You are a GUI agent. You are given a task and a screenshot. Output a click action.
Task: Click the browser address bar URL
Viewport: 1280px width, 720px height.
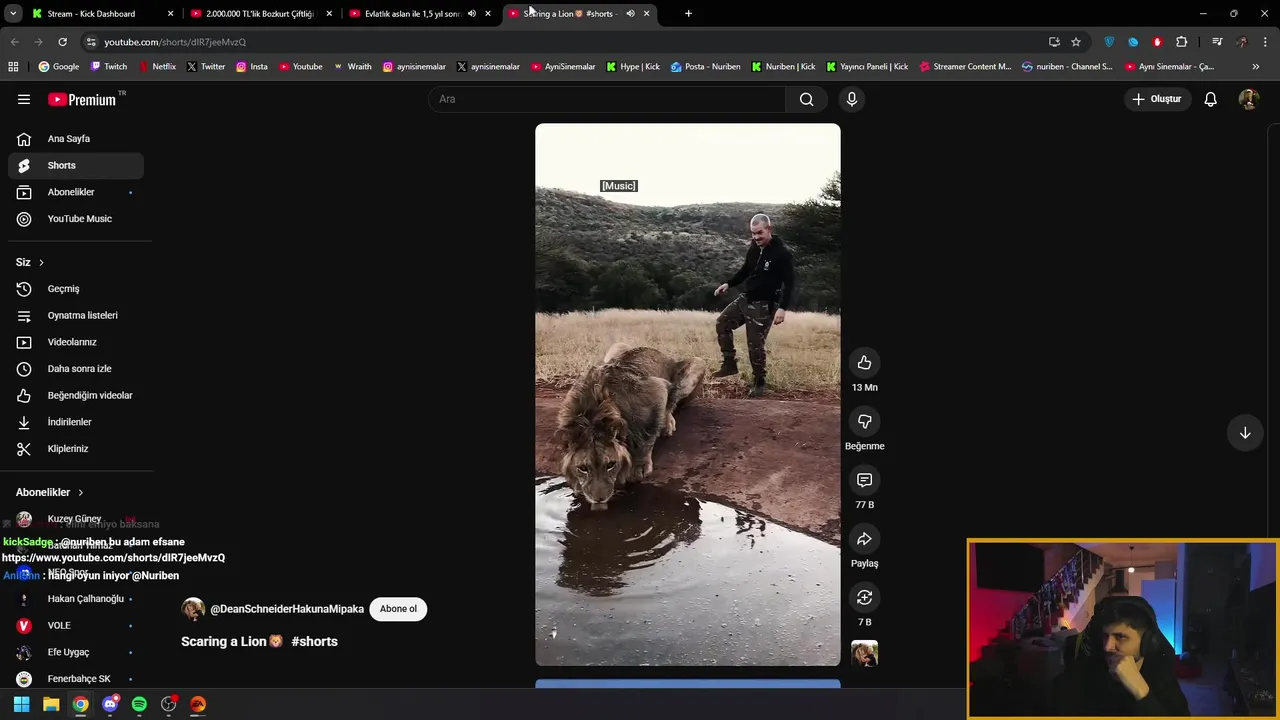[x=175, y=42]
